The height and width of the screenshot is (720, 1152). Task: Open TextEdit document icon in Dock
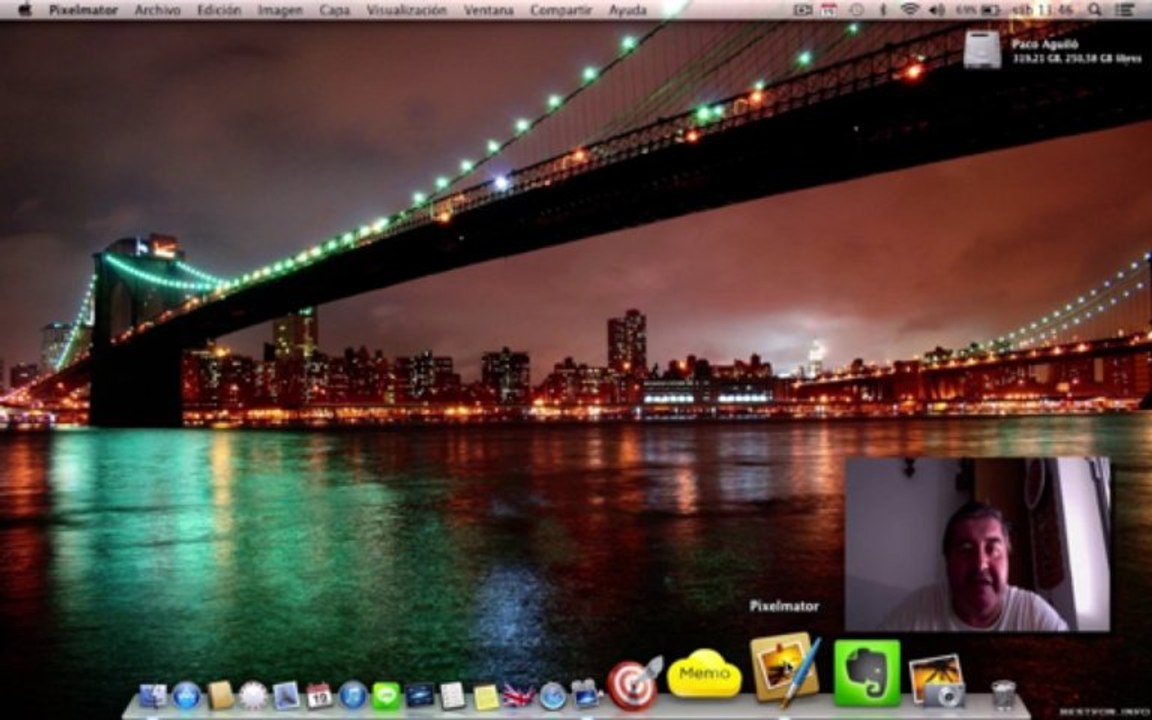coord(453,695)
